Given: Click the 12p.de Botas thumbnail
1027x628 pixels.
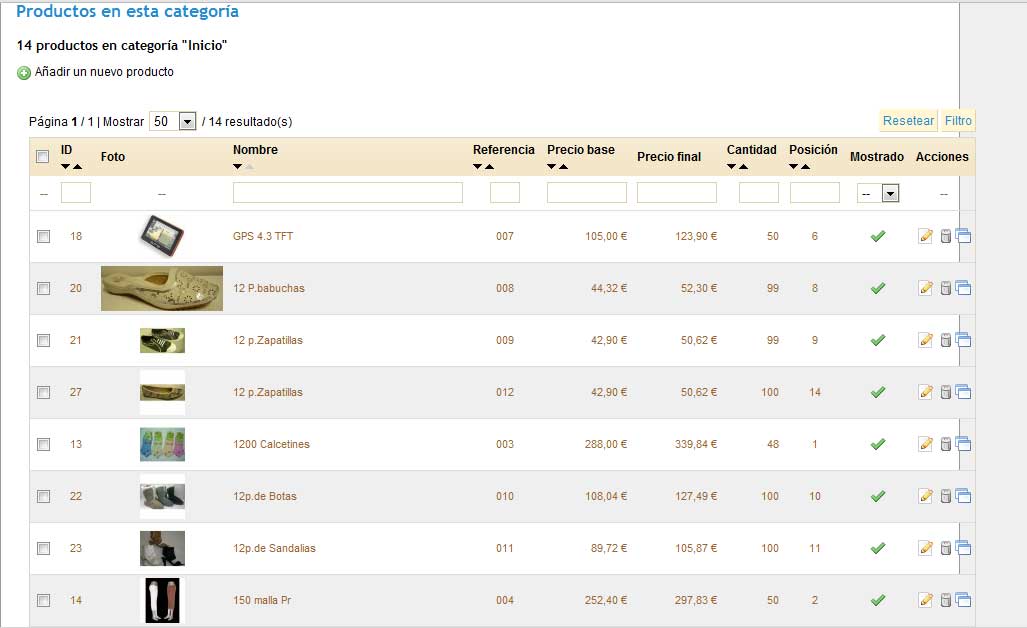Looking at the screenshot, I should 162,496.
